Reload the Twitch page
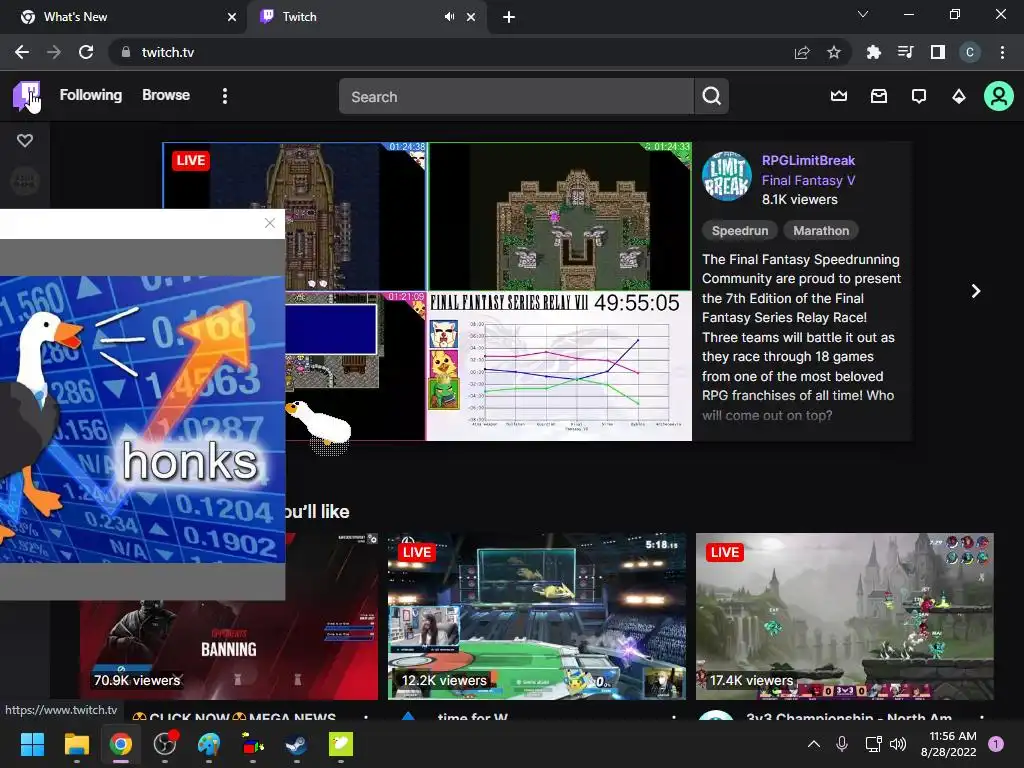 (86, 52)
